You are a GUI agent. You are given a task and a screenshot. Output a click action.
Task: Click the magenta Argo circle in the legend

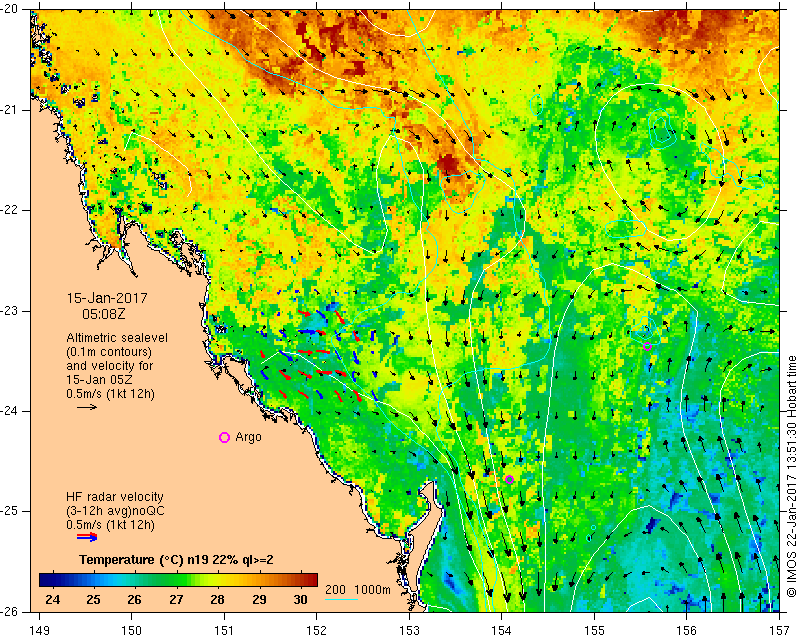[224, 437]
